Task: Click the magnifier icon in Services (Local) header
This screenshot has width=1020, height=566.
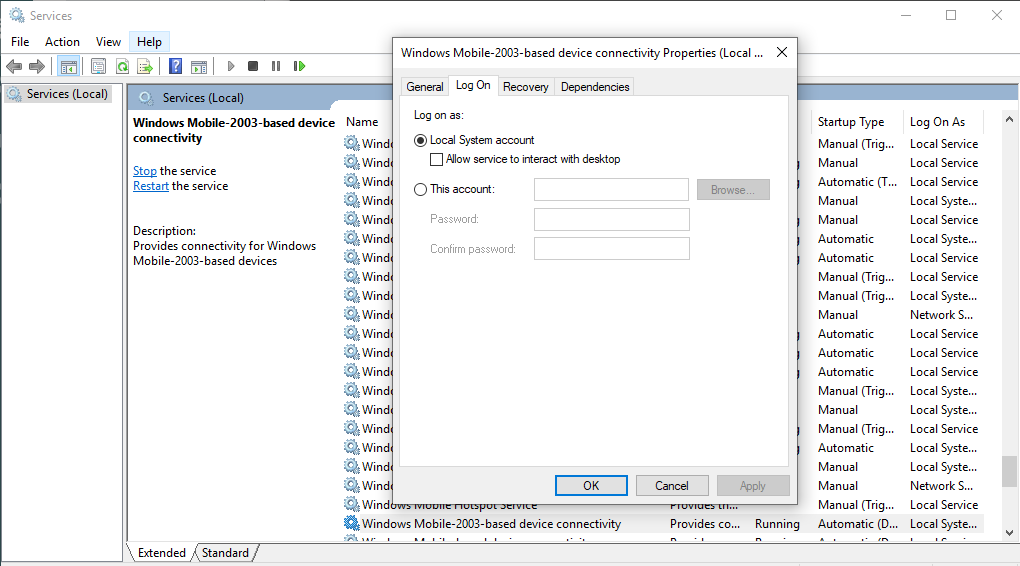Action: click(146, 98)
